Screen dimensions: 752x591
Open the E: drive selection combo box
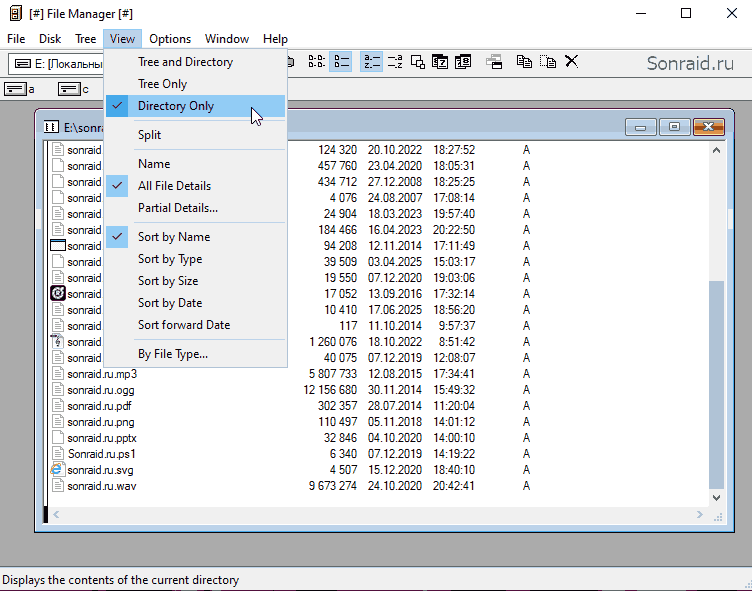point(57,63)
